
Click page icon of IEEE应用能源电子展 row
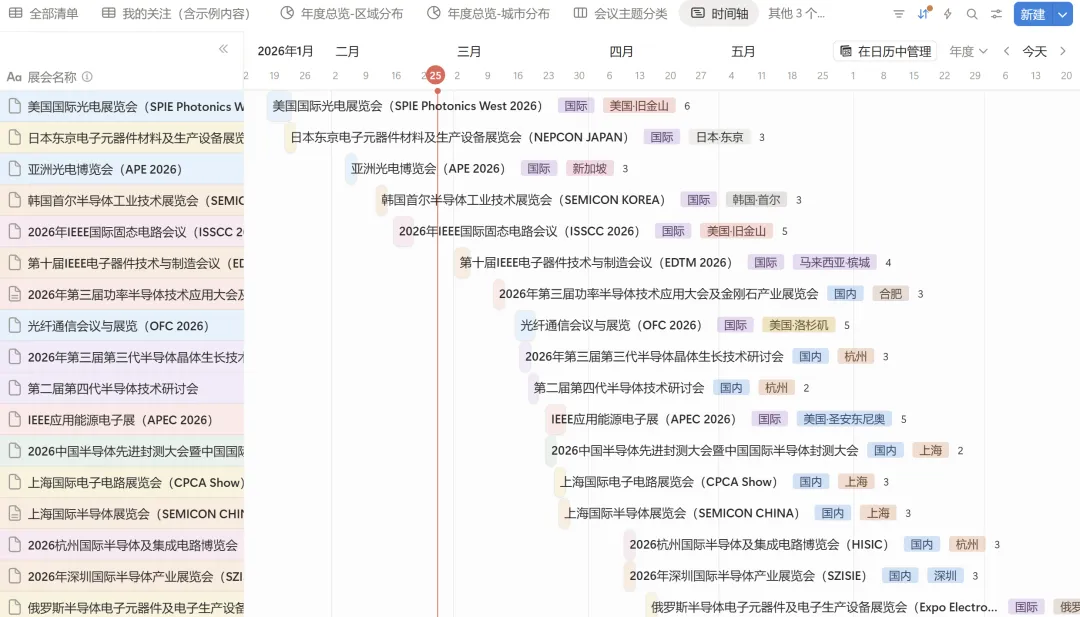14,419
